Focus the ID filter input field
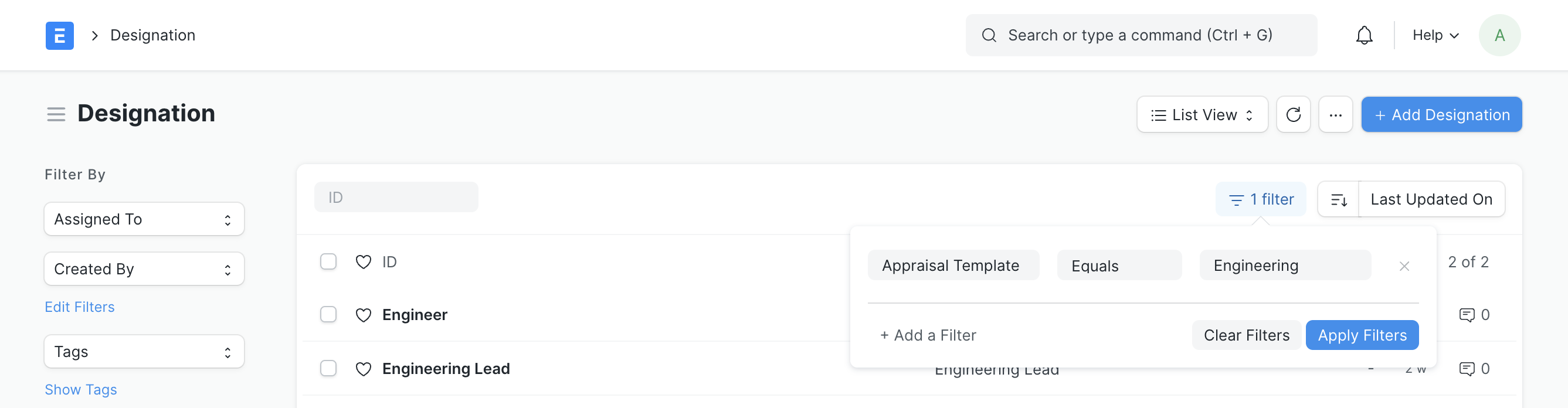The width and height of the screenshot is (1568, 408). click(396, 198)
